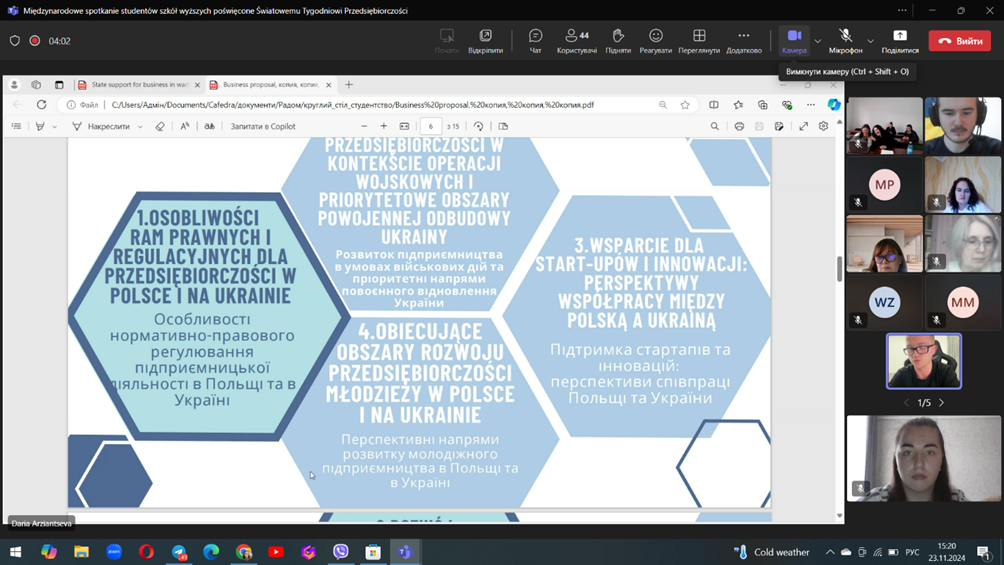Image resolution: width=1004 pixels, height=565 pixels.
Task: Zoom in PDF with plus button
Action: [x=384, y=127]
